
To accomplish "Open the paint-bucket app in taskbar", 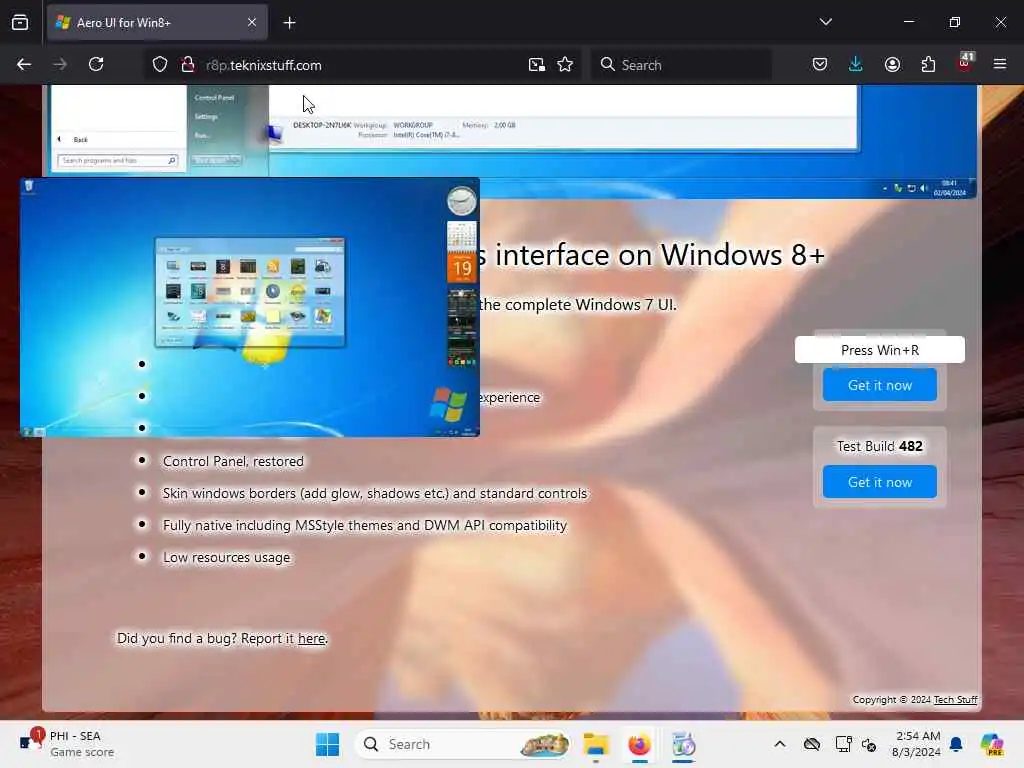I will pyautogui.click(x=683, y=744).
